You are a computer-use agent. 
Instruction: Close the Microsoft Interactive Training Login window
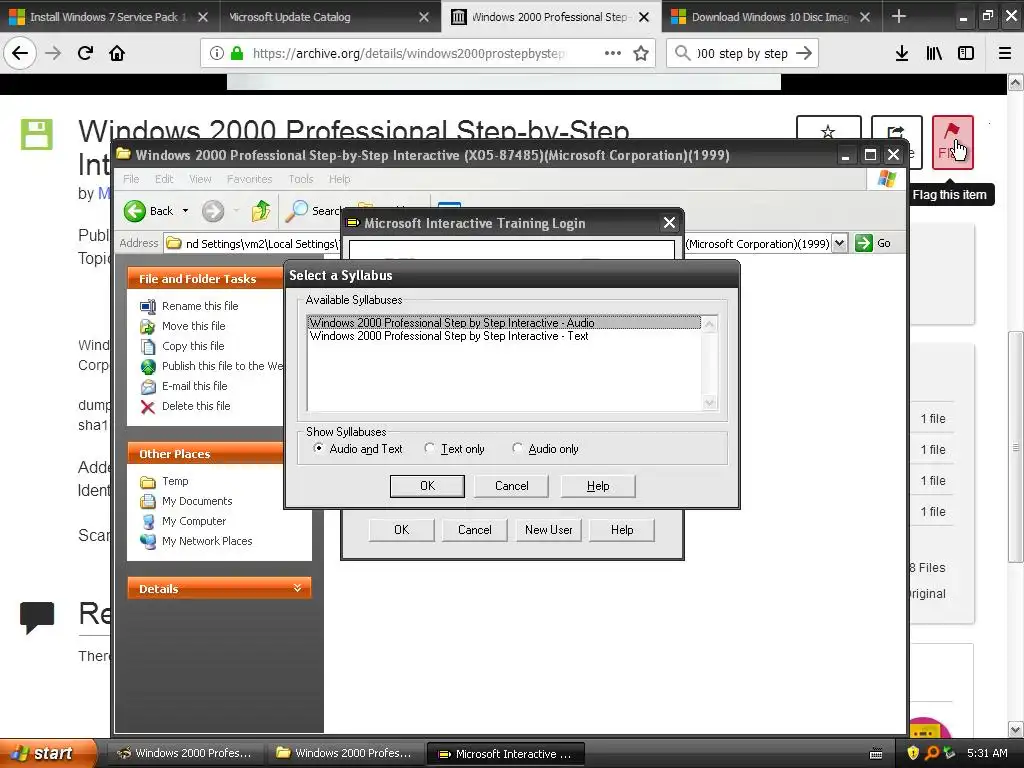coord(669,223)
